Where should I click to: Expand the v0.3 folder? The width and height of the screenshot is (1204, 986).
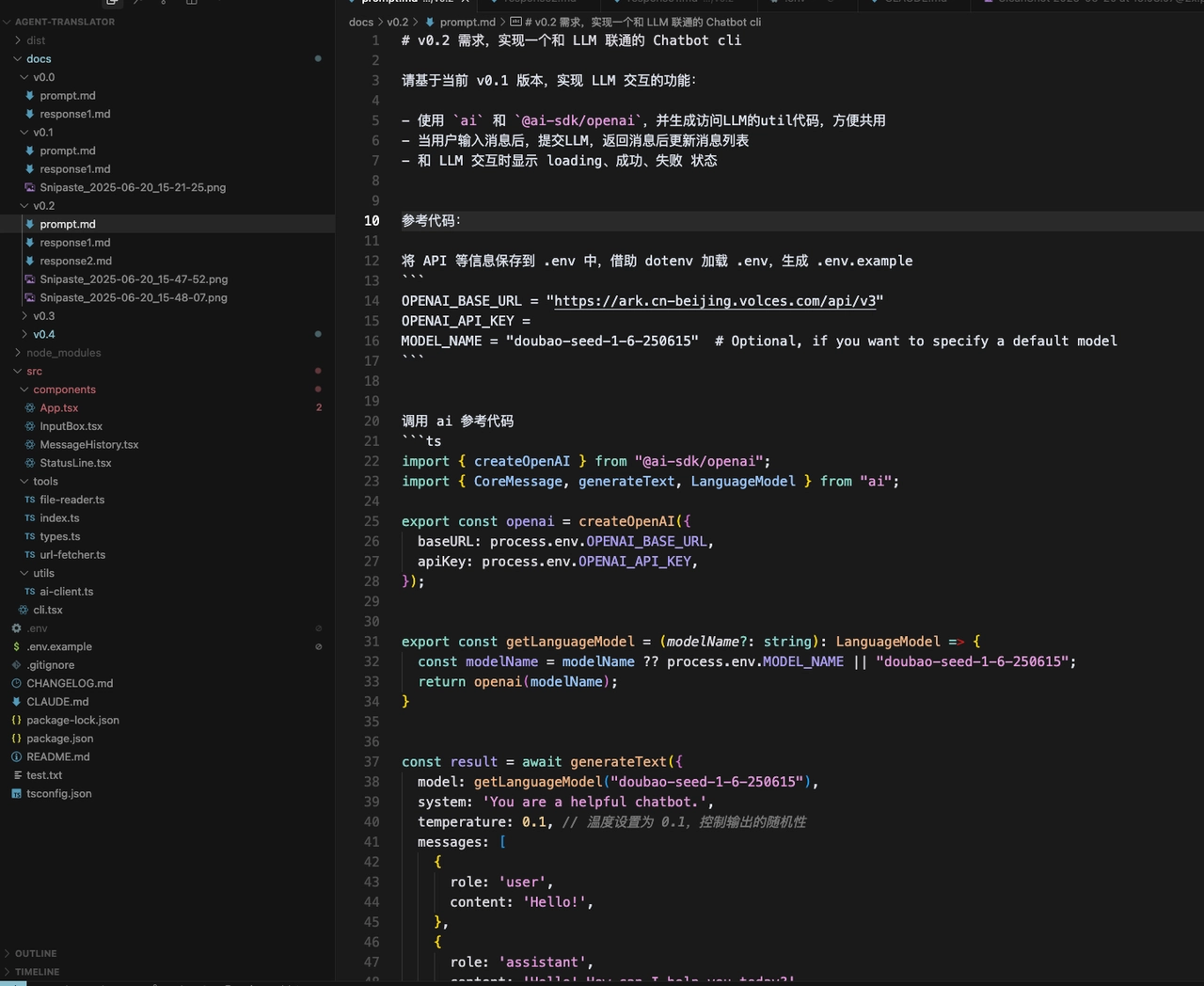(24, 316)
